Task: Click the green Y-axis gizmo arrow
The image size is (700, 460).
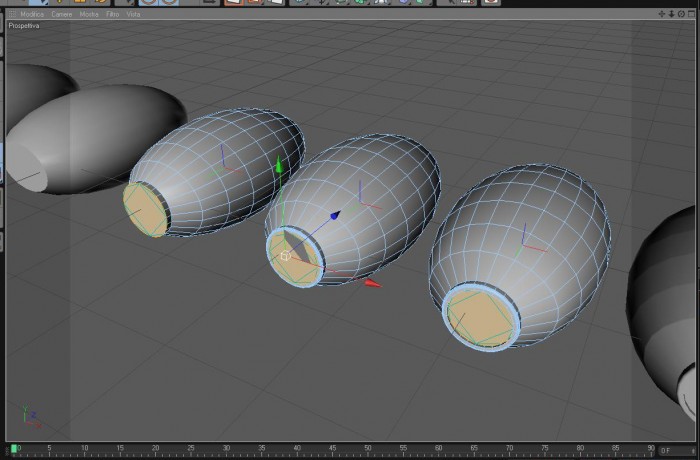Action: pos(279,164)
